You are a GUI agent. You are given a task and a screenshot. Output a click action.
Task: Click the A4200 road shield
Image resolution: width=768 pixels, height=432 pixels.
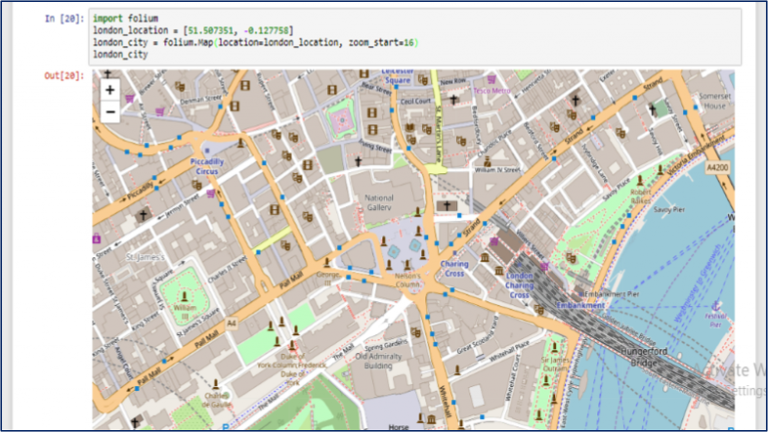716,166
